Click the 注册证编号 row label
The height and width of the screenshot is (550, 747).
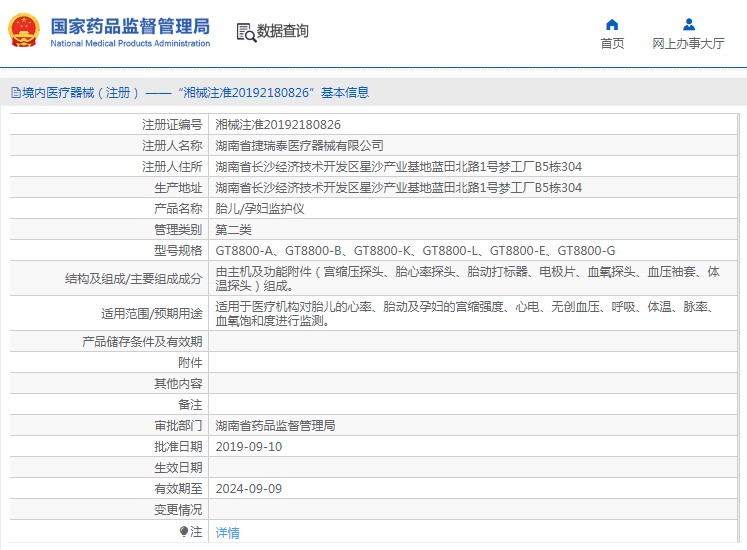172,125
